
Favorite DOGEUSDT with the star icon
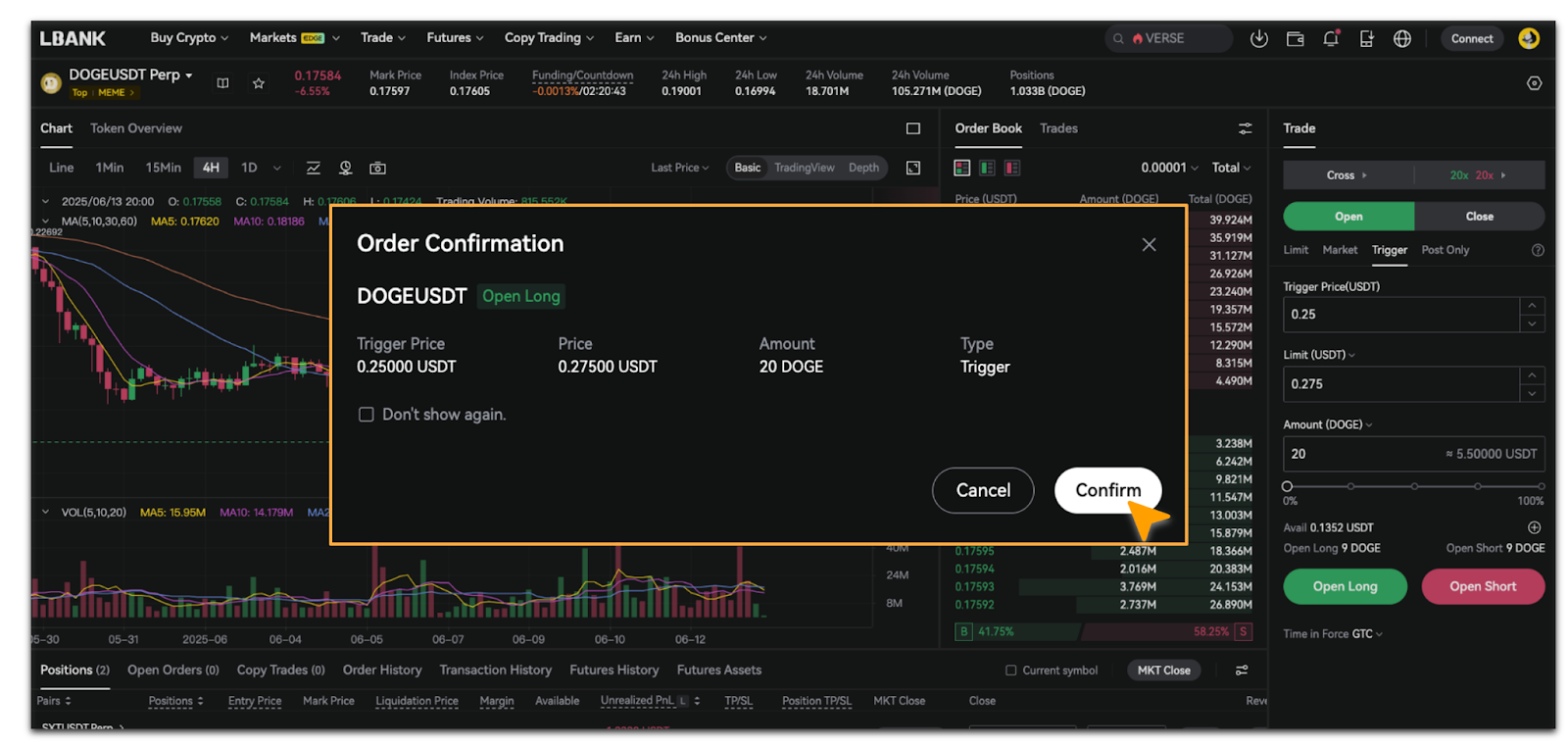pyautogui.click(x=259, y=83)
